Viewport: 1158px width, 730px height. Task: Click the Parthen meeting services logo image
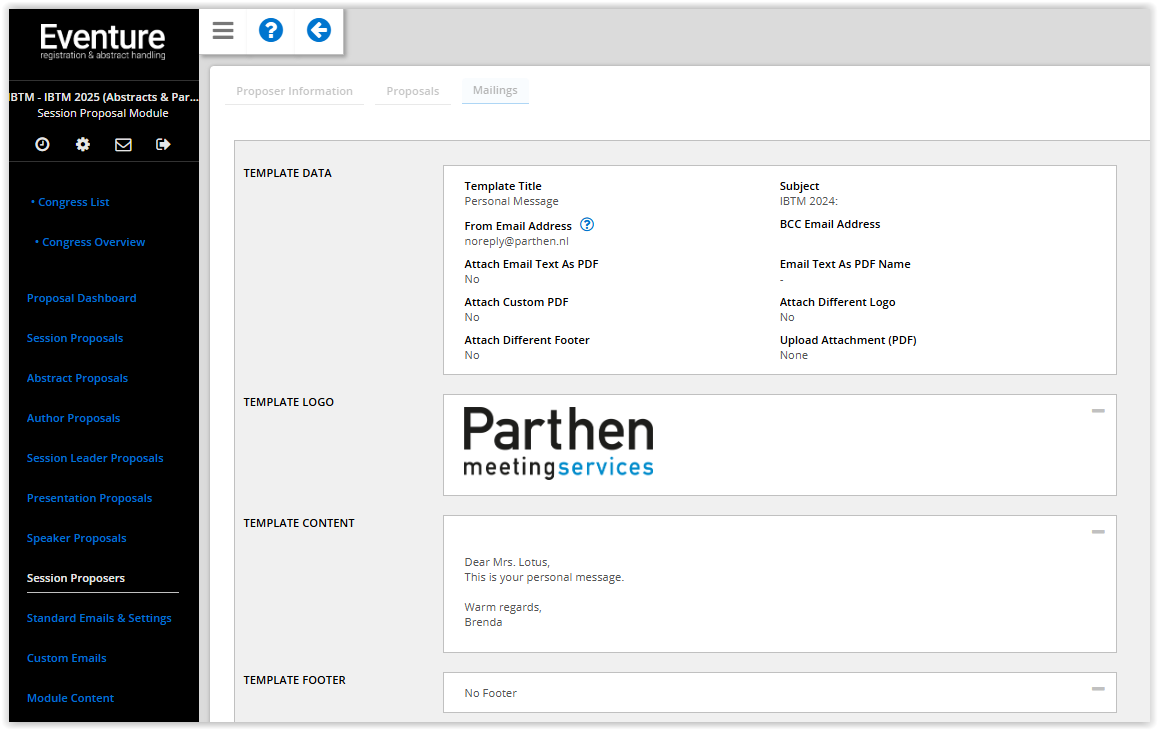[x=558, y=443]
